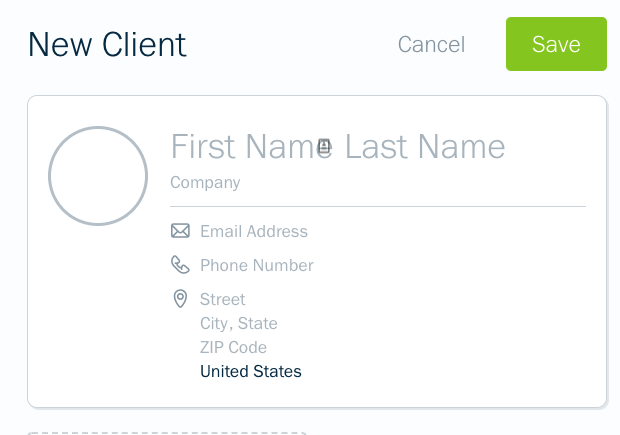The image size is (620, 435).
Task: Click the envelope email icon
Action: (x=180, y=231)
